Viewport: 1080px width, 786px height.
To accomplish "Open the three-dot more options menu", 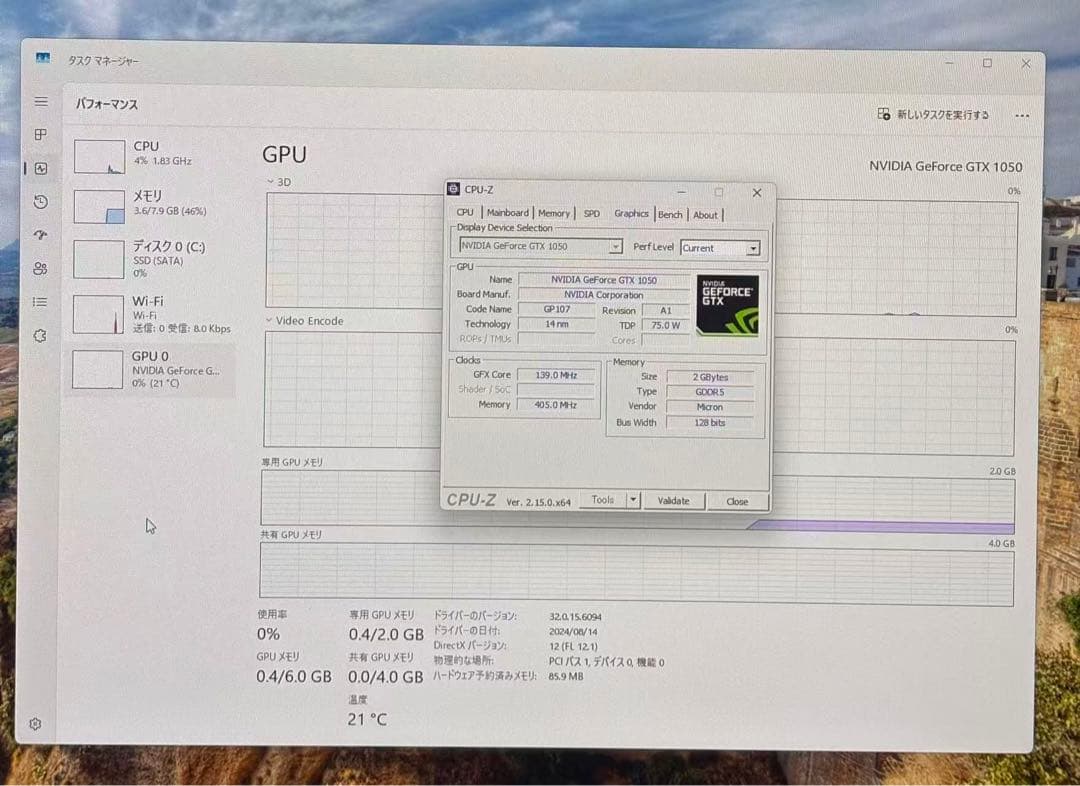I will click(x=1022, y=116).
